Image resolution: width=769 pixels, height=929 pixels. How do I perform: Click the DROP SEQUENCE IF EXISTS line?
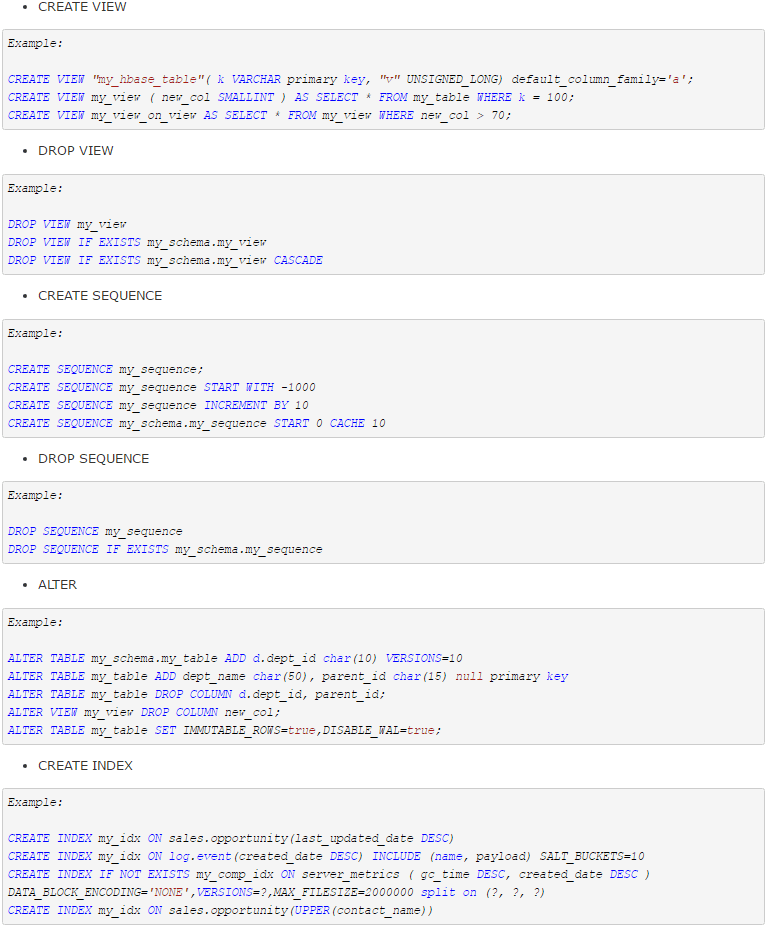165,549
